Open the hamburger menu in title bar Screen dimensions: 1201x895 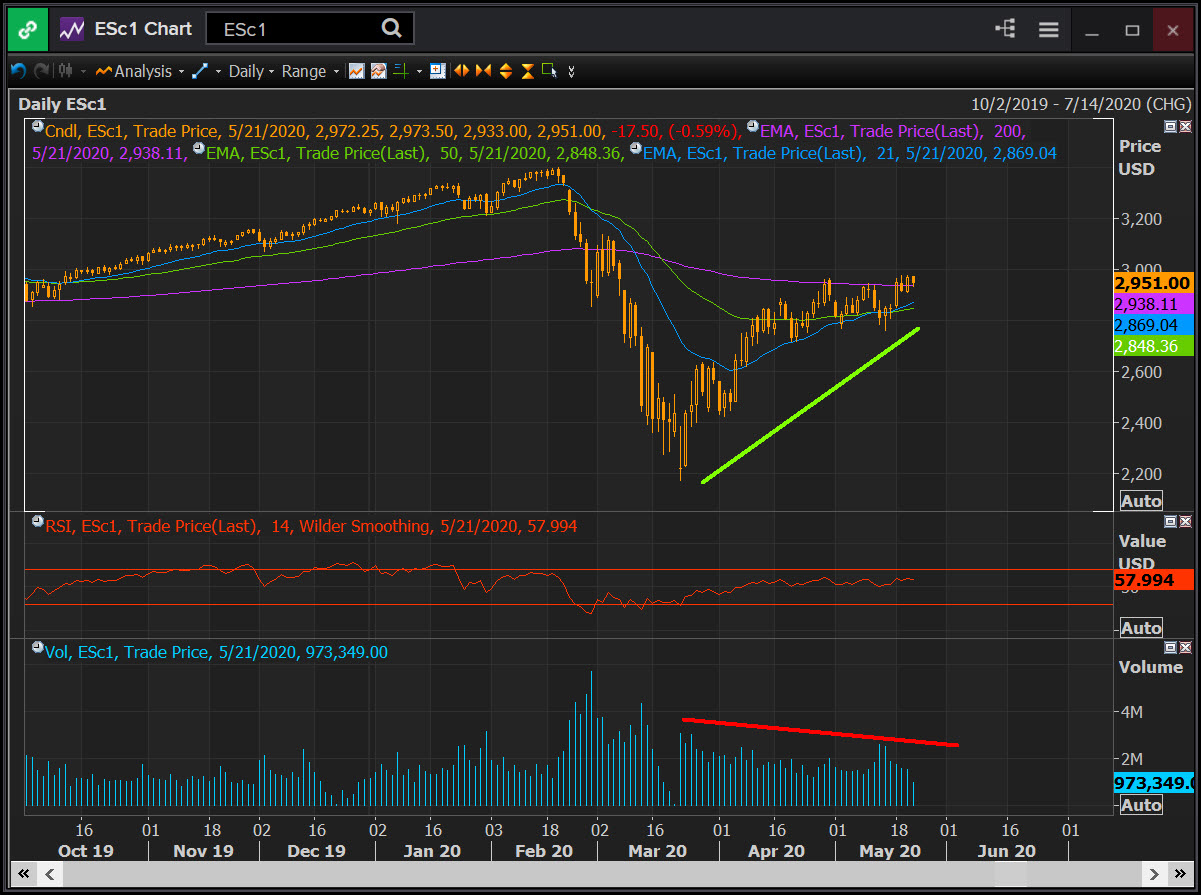click(x=1048, y=30)
